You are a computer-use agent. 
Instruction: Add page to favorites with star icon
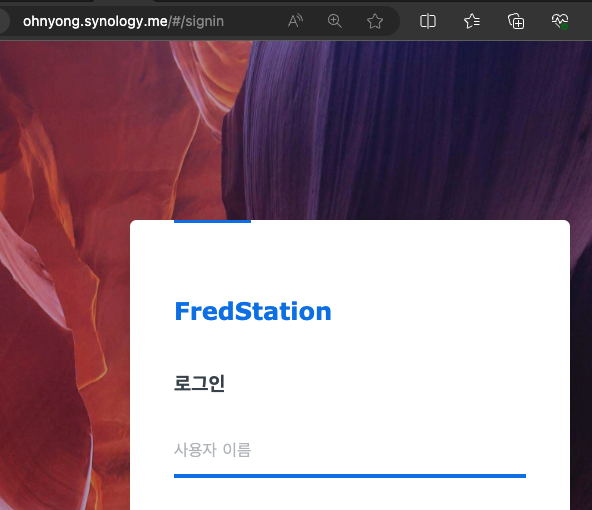point(375,21)
